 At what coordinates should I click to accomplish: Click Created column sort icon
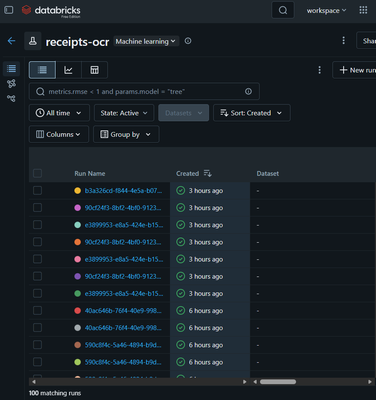208,173
